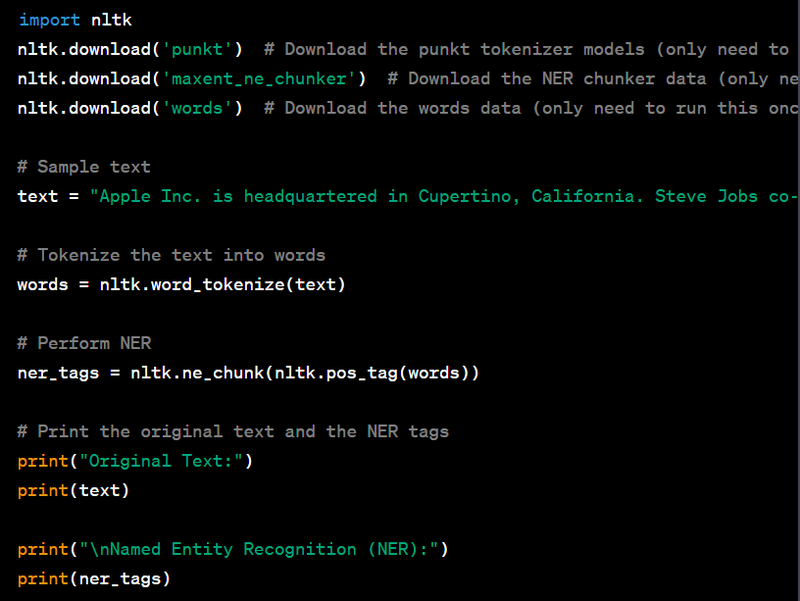The width and height of the screenshot is (800, 601).
Task: Click the '# Perform NER' comment
Action: tap(84, 343)
